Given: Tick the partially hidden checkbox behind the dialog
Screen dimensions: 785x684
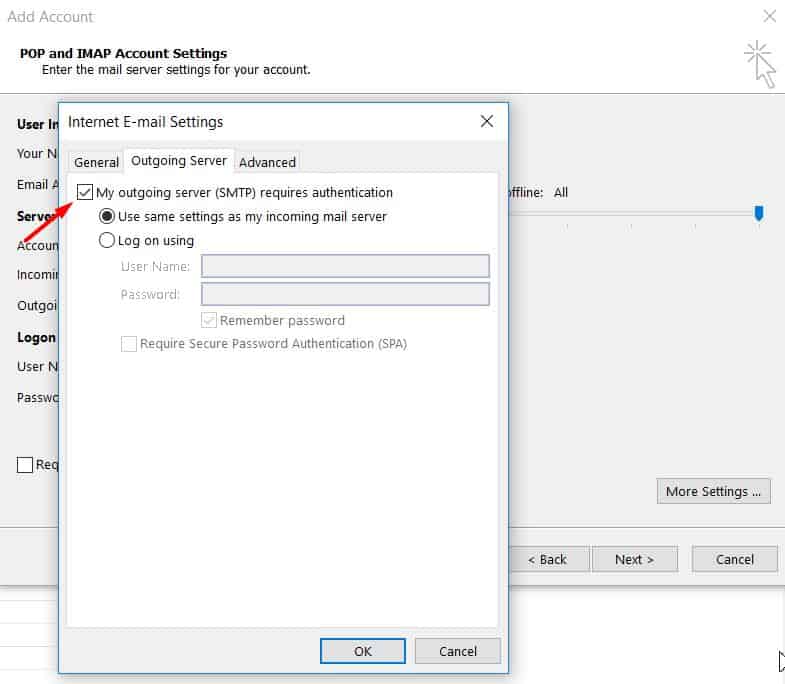Looking at the screenshot, I should tap(25, 464).
